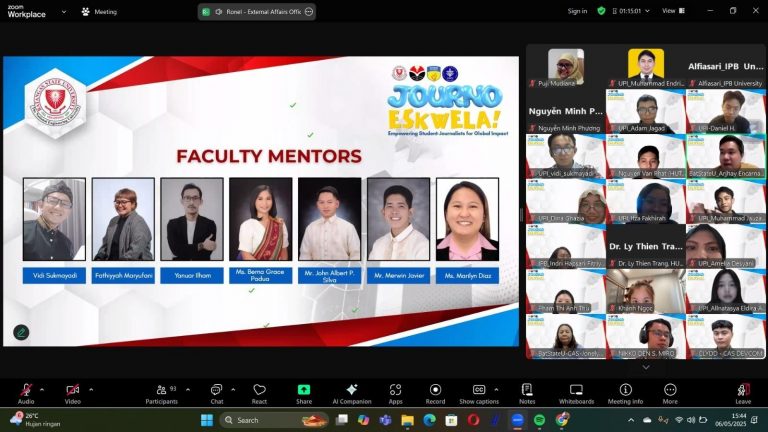The height and width of the screenshot is (432, 768).
Task: Open Opera browser from the taskbar
Action: pyautogui.click(x=473, y=420)
